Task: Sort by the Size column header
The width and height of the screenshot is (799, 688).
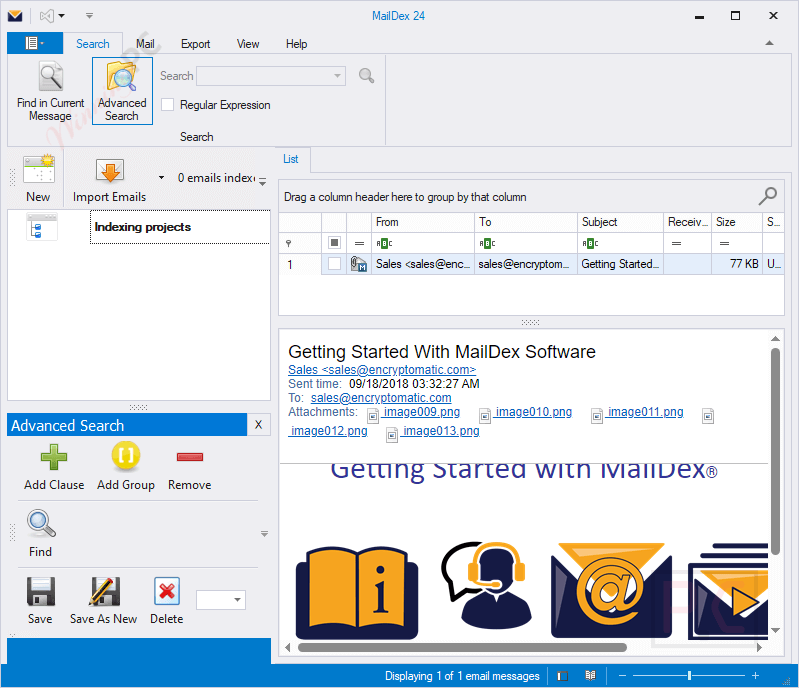Action: pyautogui.click(x=736, y=222)
